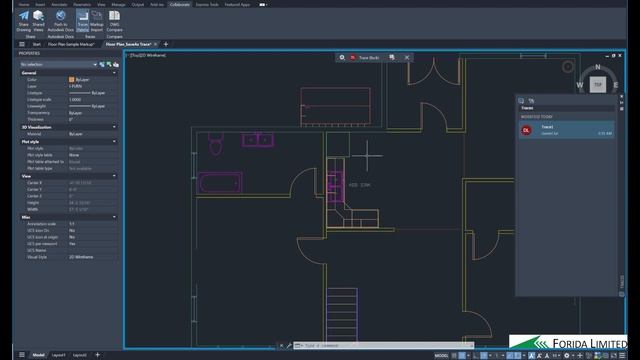Open the layout tabs hamburger menu
Screen dimensions: 640x360
point(22,355)
